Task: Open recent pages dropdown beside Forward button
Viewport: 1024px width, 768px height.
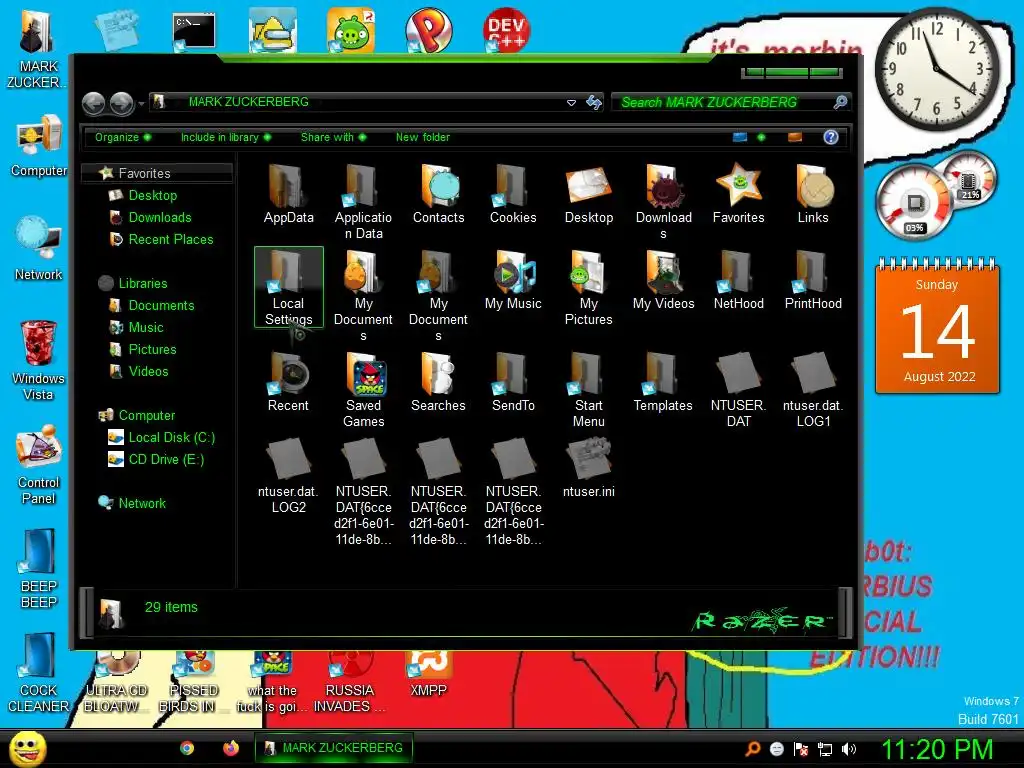Action: click(x=141, y=103)
